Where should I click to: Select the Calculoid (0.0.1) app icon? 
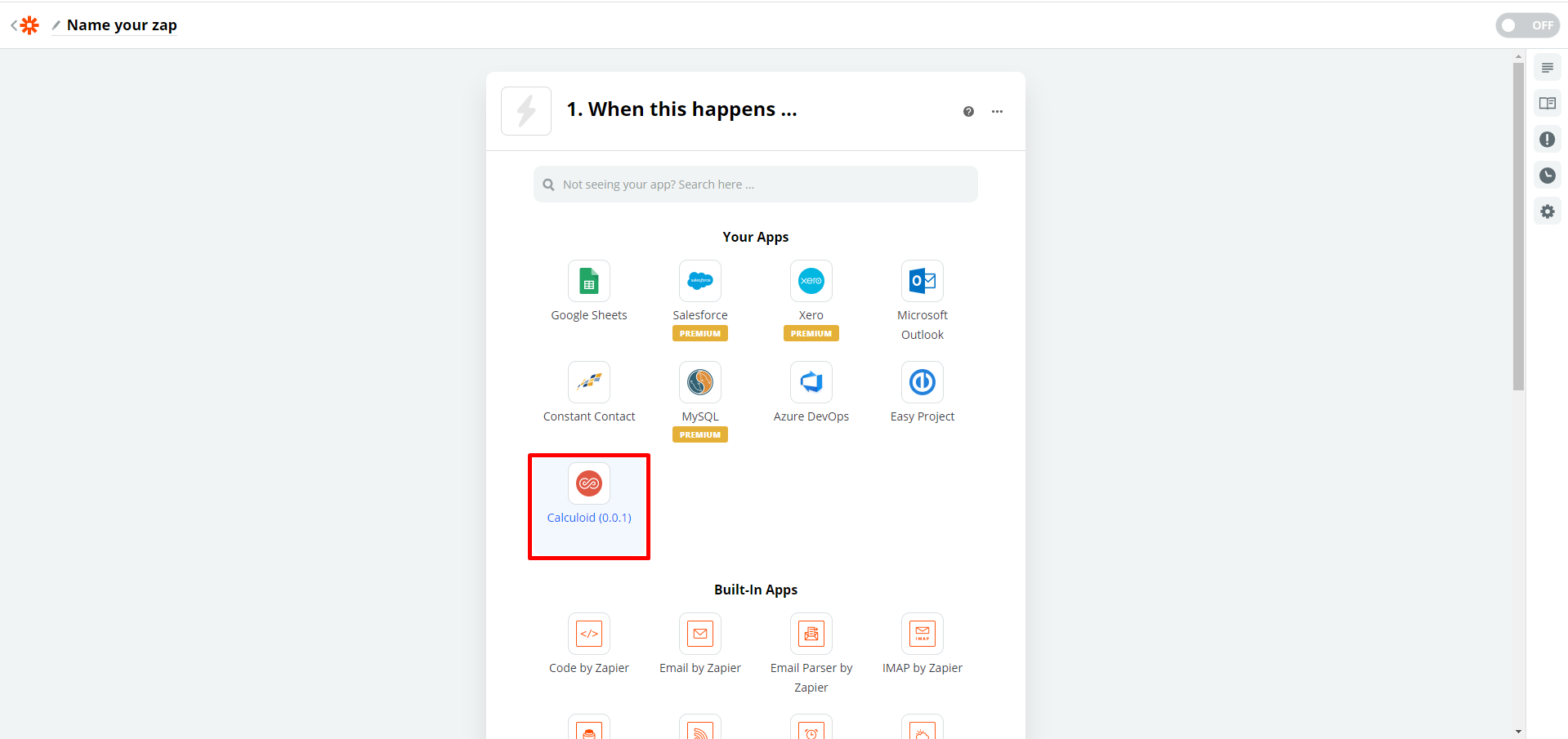589,483
